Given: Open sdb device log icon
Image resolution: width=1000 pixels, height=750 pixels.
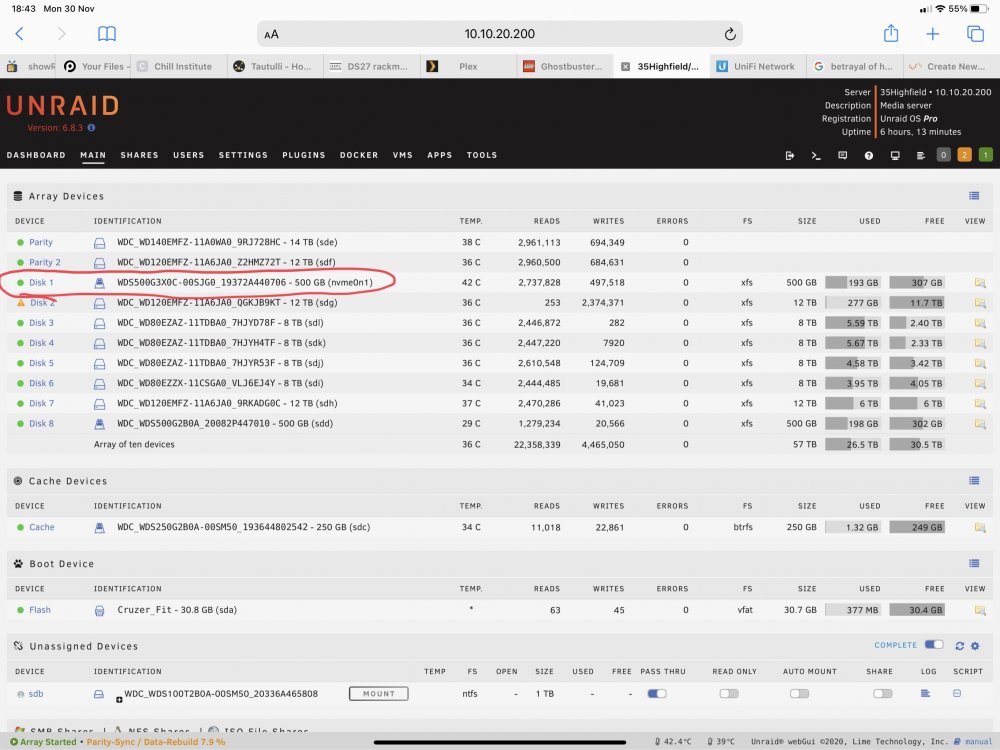Looking at the screenshot, I should [x=925, y=693].
